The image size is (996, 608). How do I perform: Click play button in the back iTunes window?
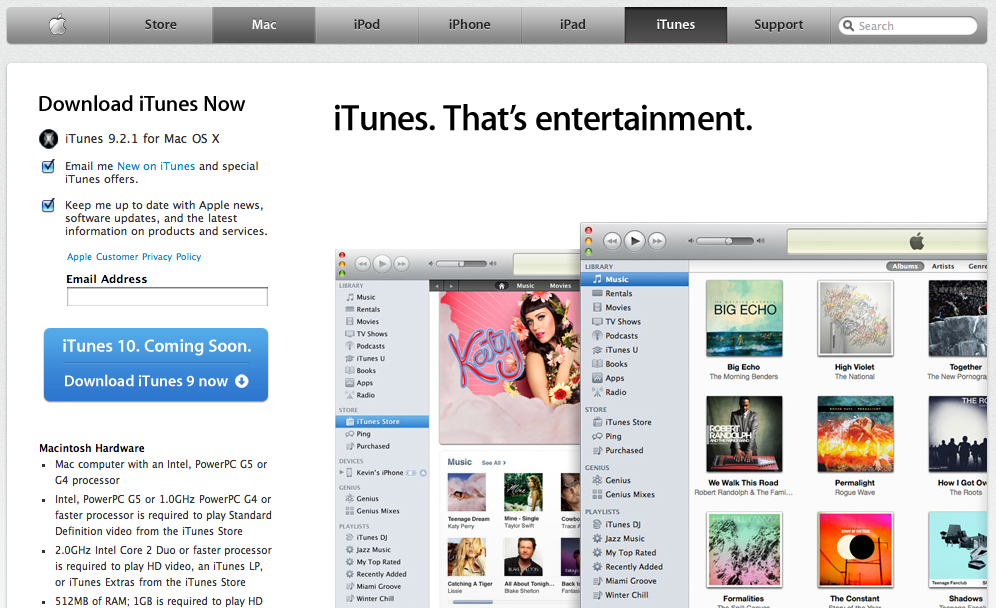pyautogui.click(x=382, y=264)
